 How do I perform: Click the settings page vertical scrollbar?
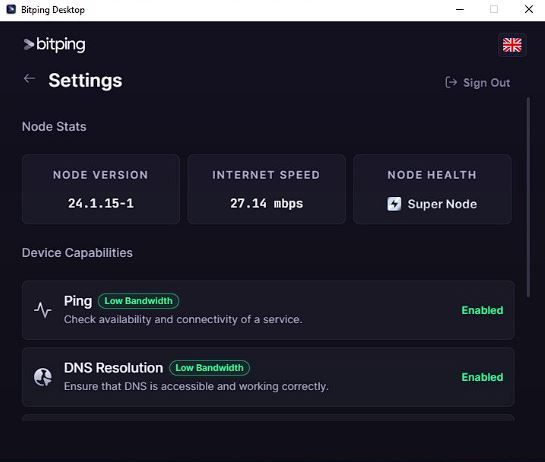(x=528, y=197)
